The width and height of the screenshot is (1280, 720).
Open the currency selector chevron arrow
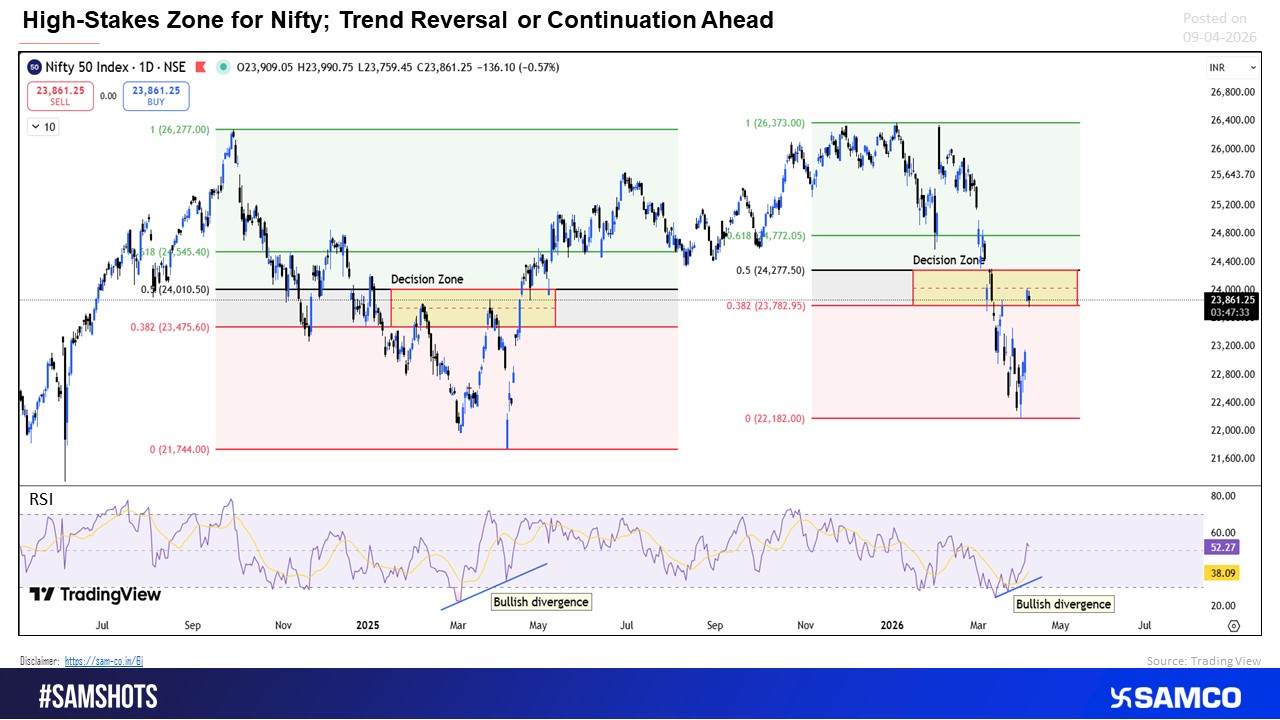(1253, 67)
